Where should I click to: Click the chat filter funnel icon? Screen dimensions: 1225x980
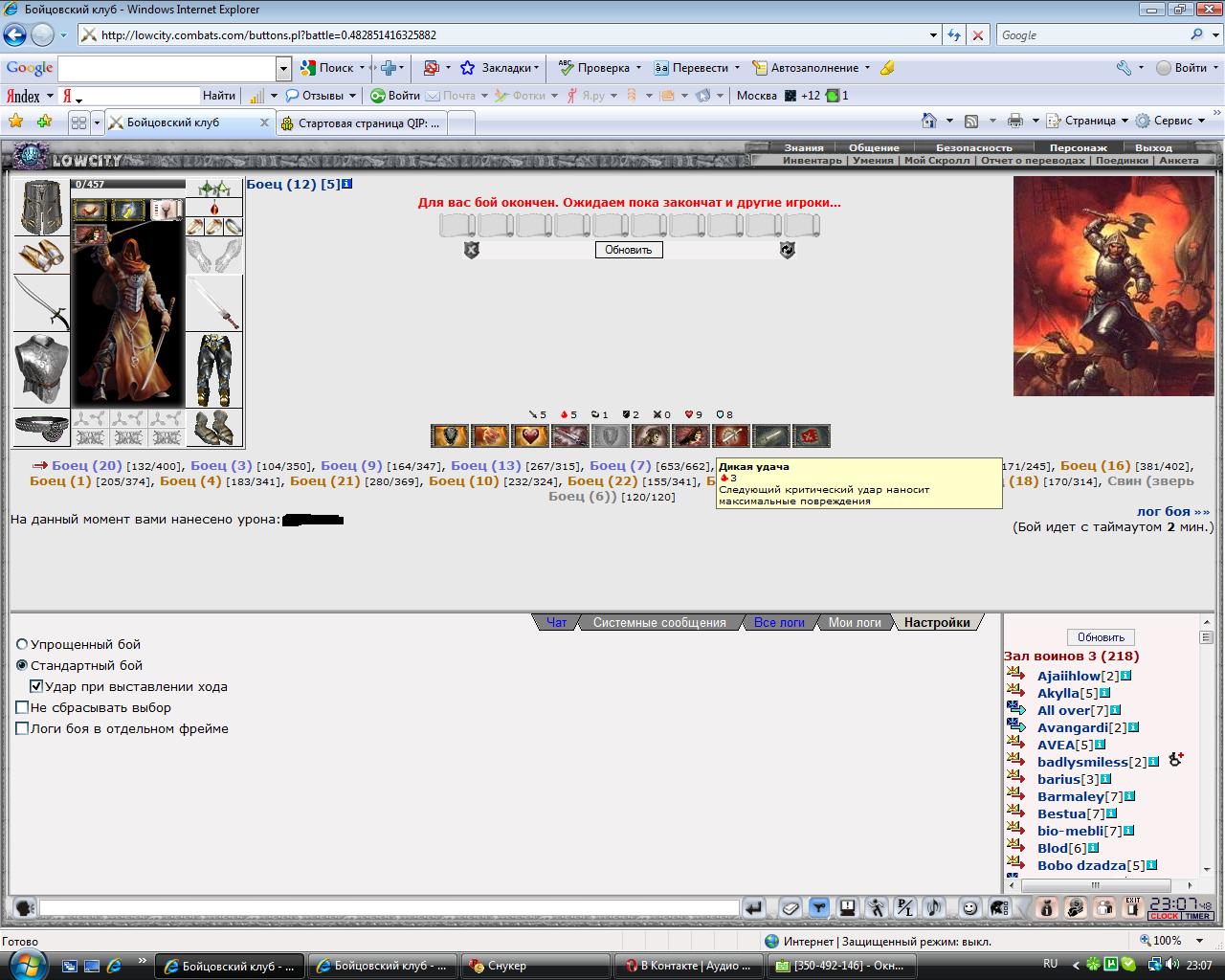[818, 907]
